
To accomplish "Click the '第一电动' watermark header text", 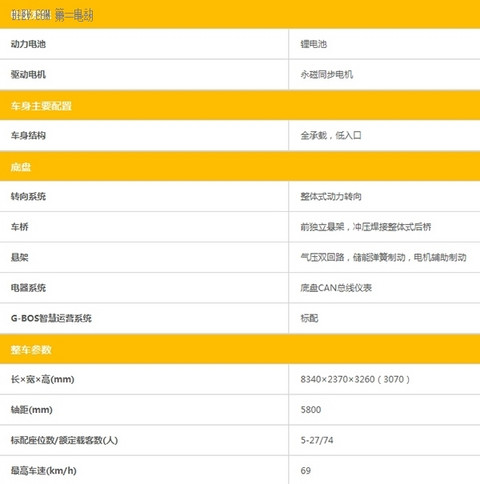I will coord(74,15).
